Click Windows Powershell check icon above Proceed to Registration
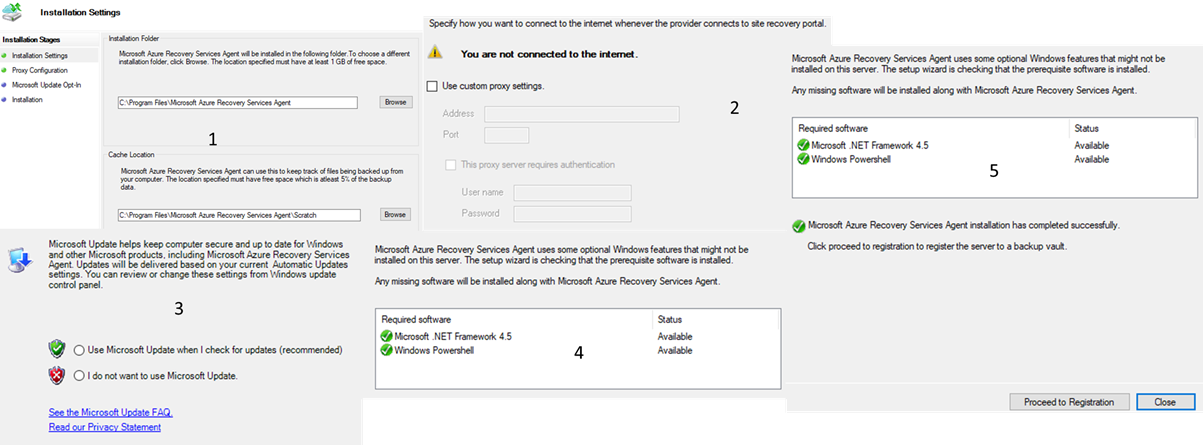 point(803,159)
